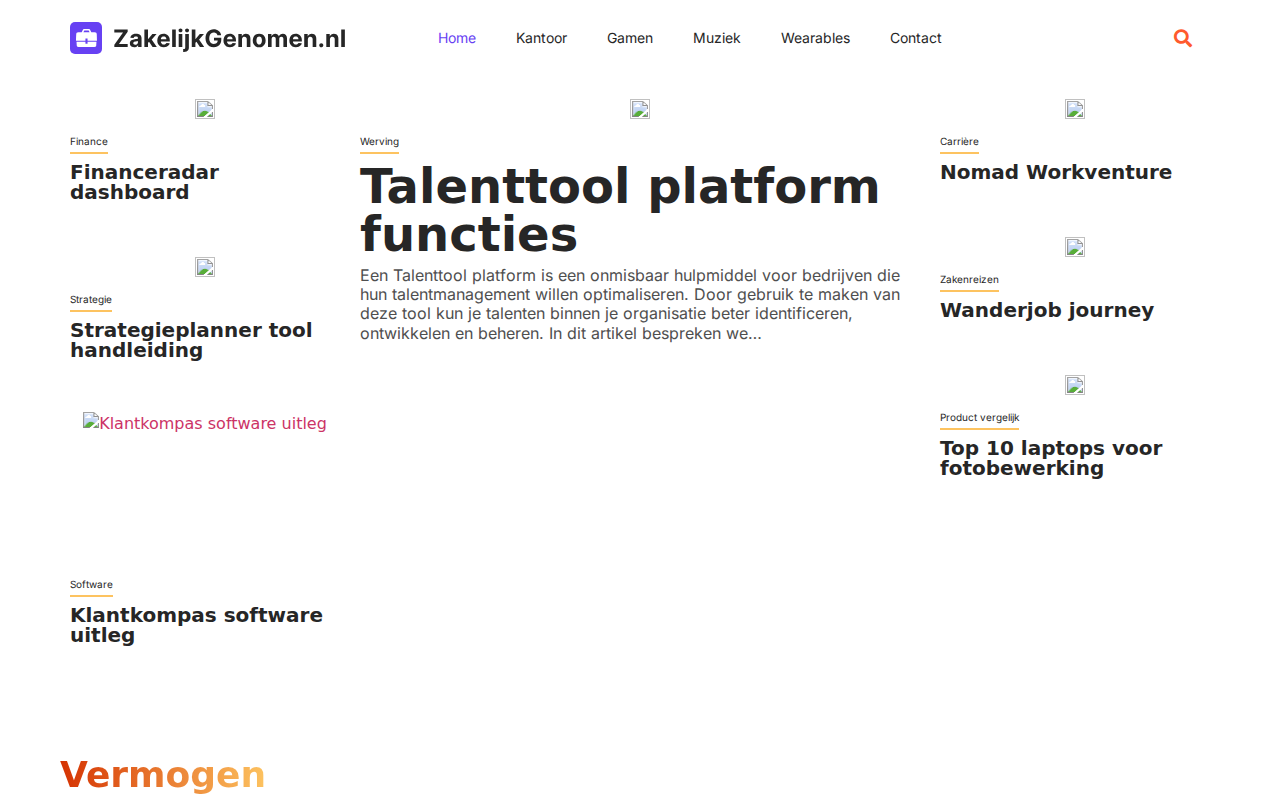
Task: Select Gamen in the navigation bar
Action: click(630, 38)
